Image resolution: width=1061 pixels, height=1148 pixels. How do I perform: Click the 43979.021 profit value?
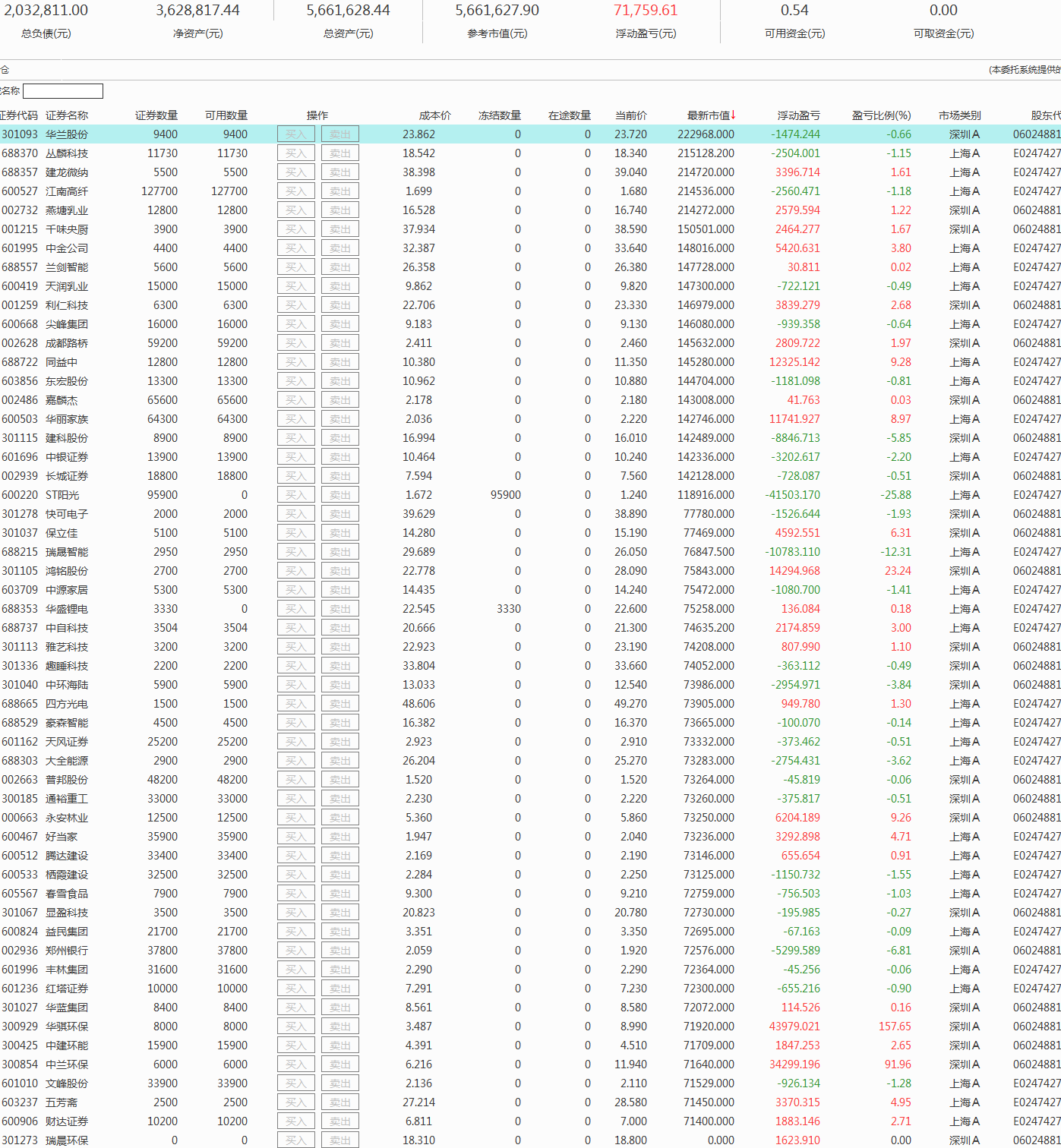[794, 1027]
